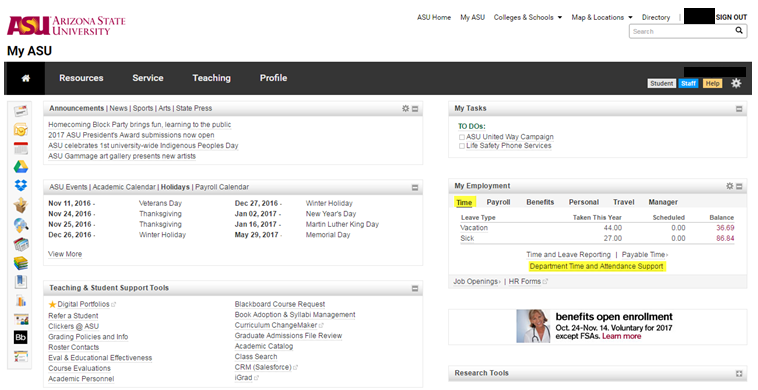Image resolution: width=758 pixels, height=390 pixels.
Task: Click the home icon in navigation bar
Action: pyautogui.click(x=26, y=78)
